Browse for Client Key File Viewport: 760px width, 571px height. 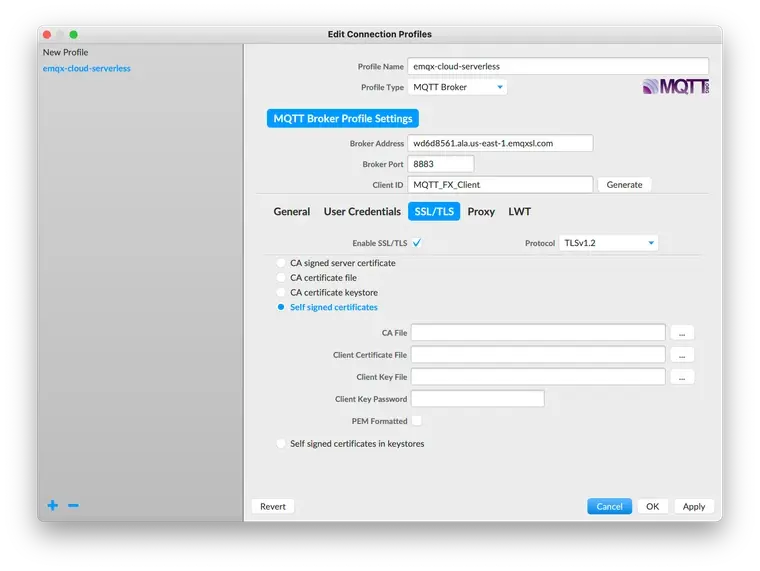[682, 377]
